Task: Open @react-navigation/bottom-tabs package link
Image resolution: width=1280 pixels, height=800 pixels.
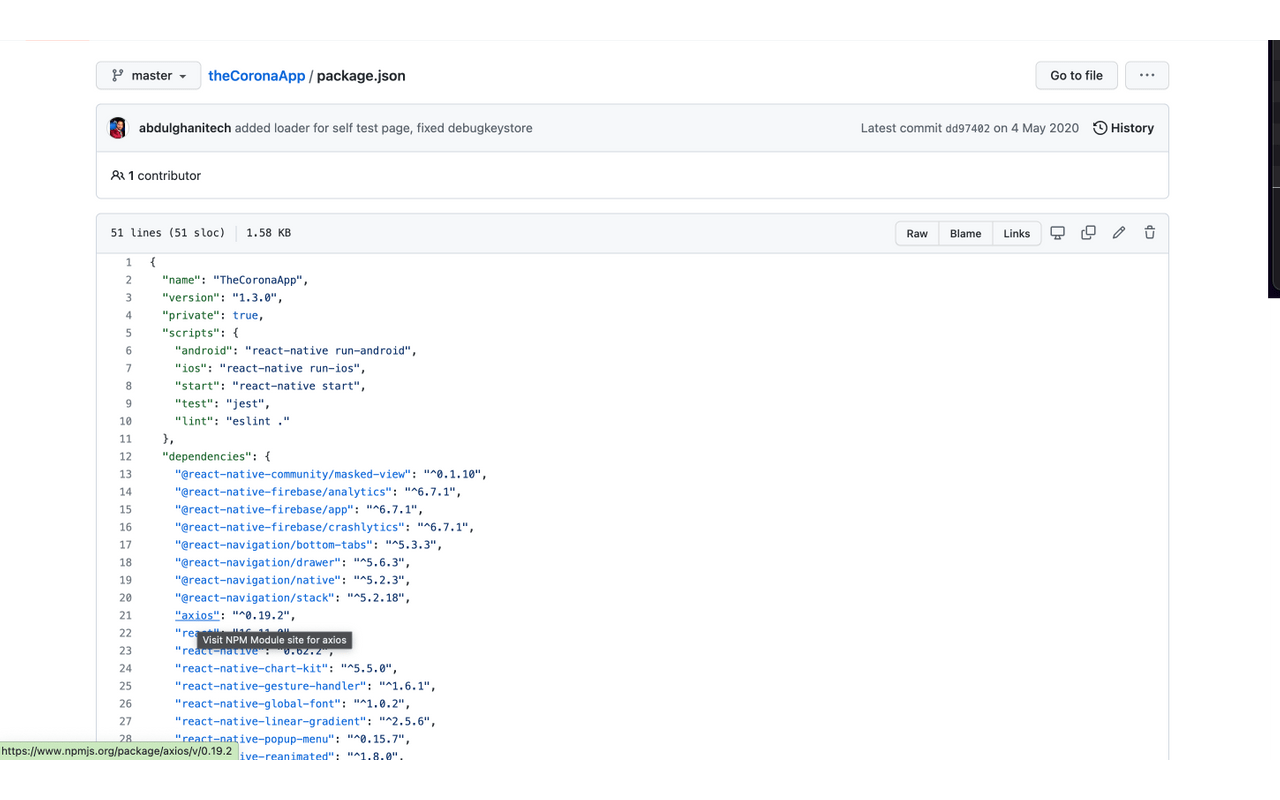Action: click(274, 545)
